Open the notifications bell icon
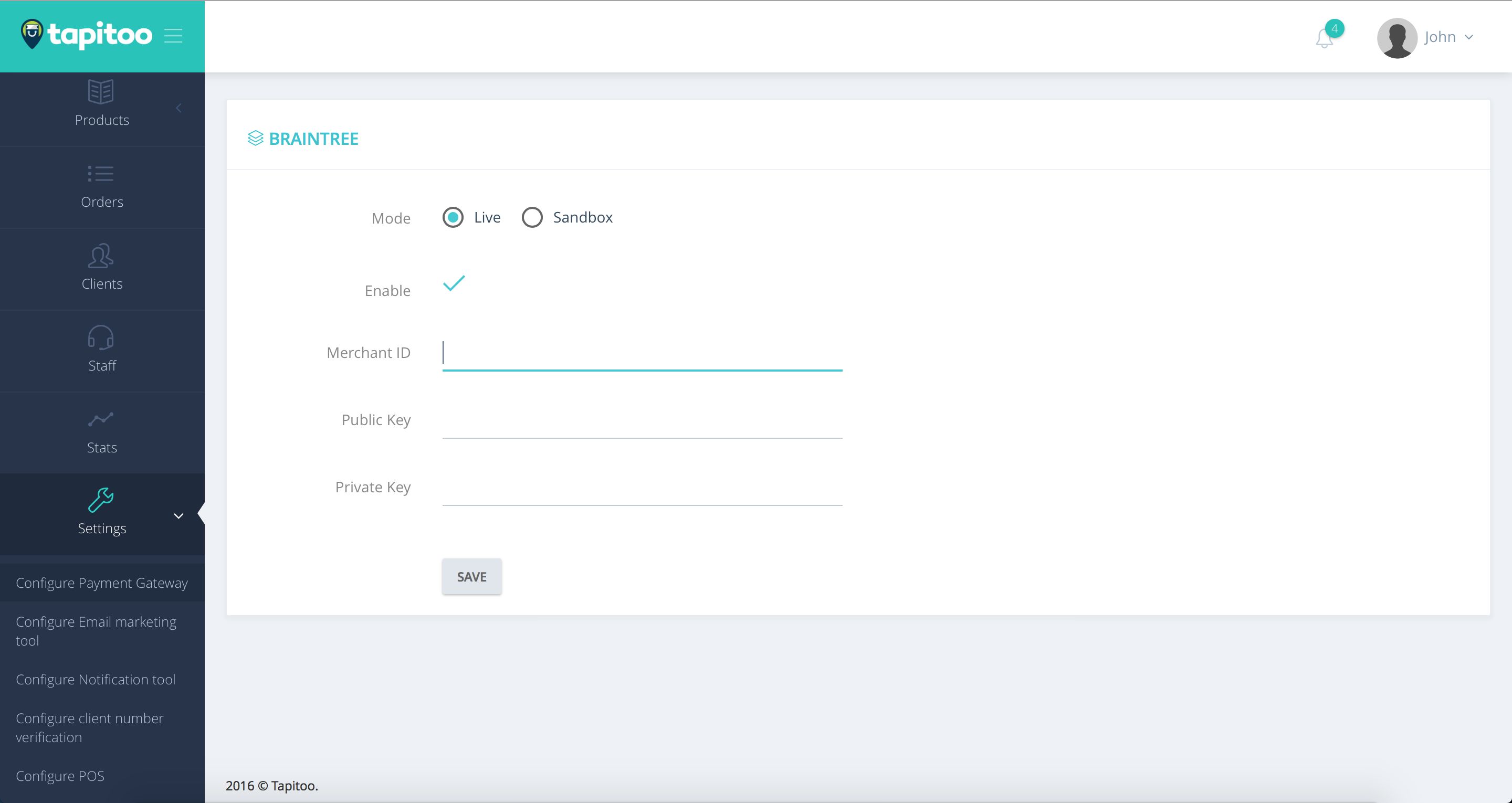The height and width of the screenshot is (803, 1512). click(1324, 38)
